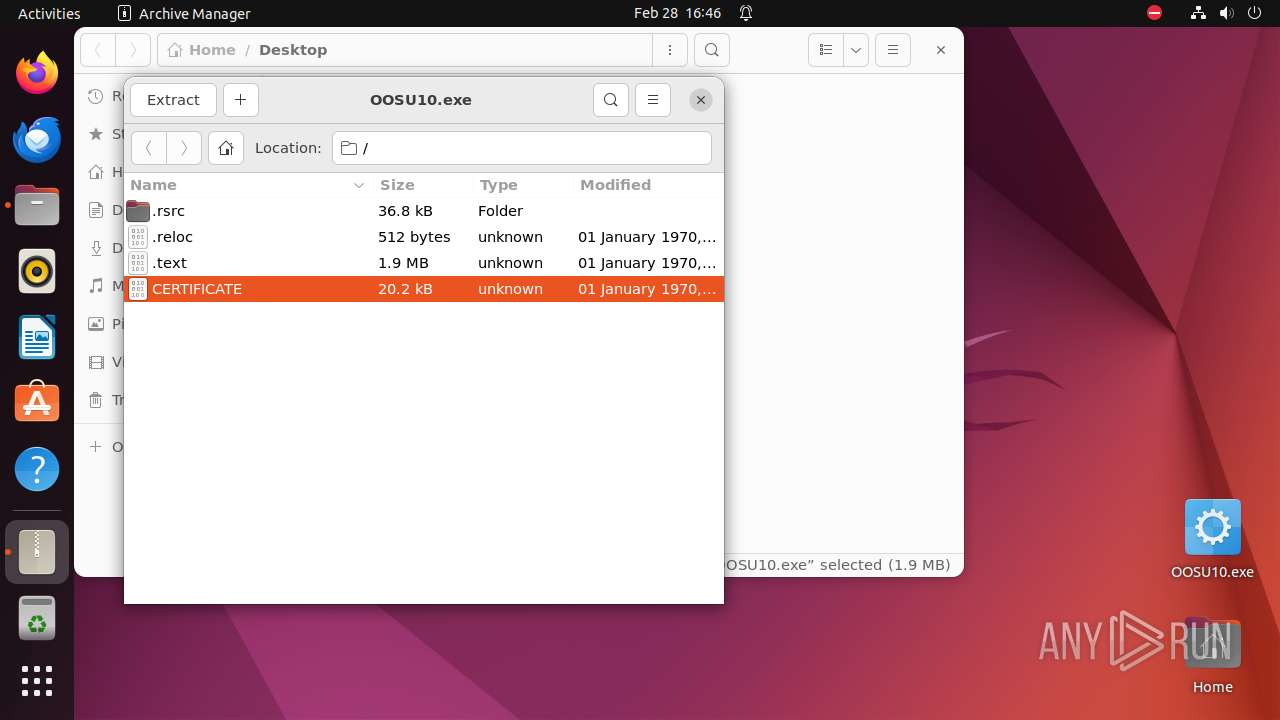
Task: Click the Extract button
Action: click(173, 100)
